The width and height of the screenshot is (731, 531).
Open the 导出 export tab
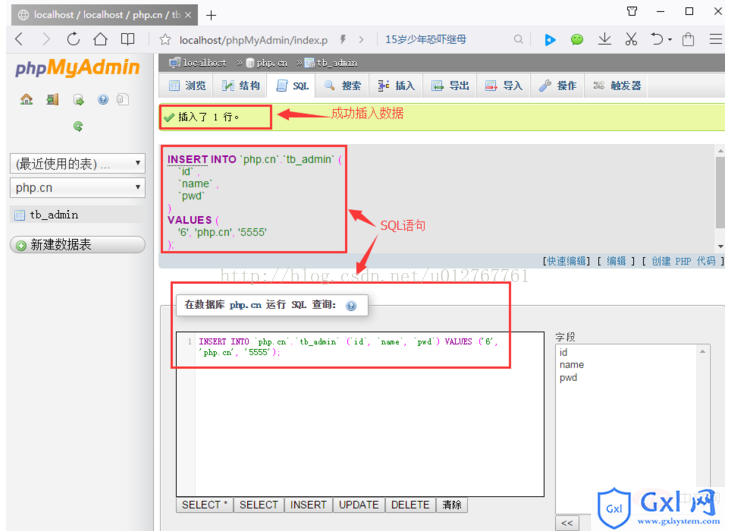point(450,85)
